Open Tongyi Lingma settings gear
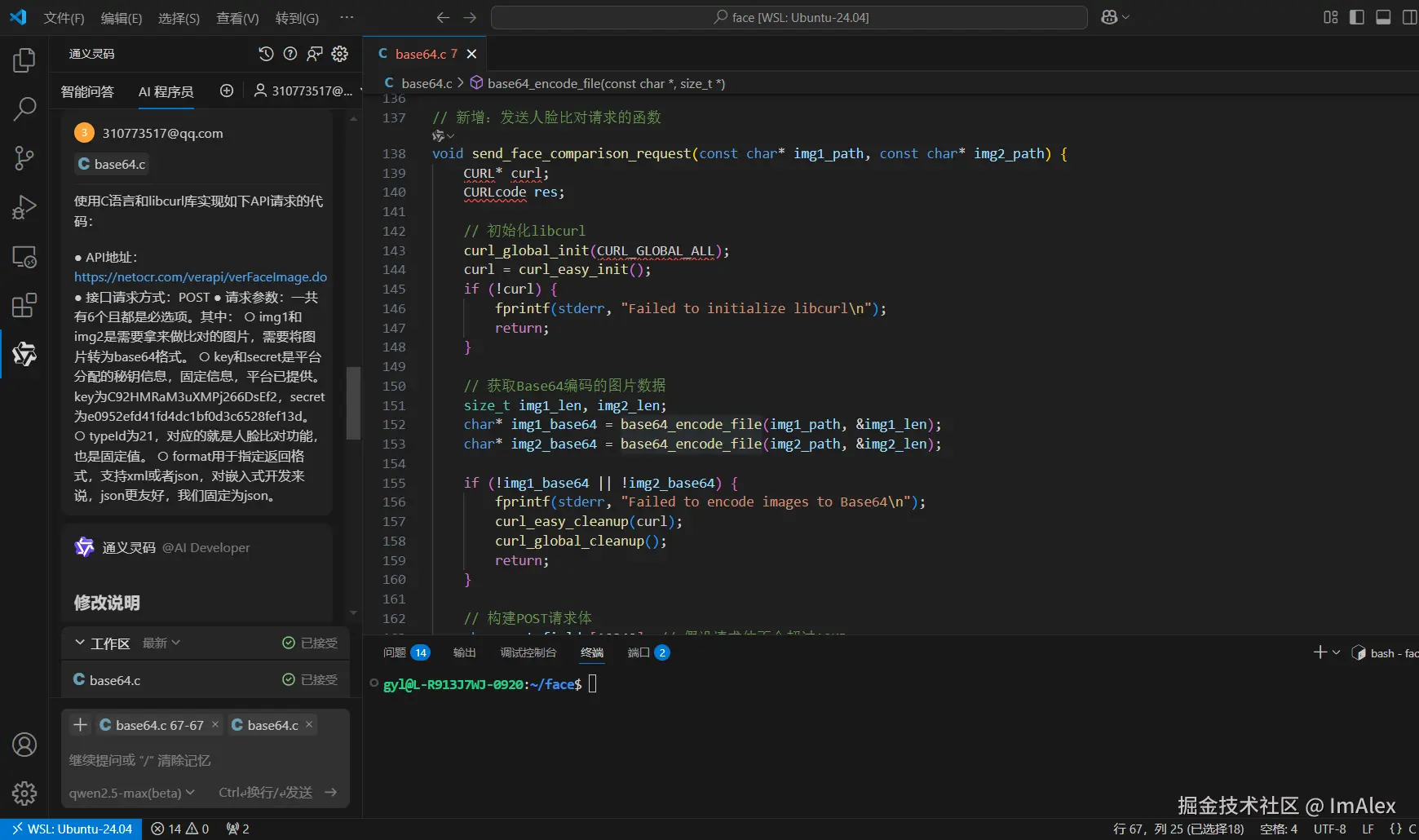Image resolution: width=1419 pixels, height=840 pixels. 340,54
